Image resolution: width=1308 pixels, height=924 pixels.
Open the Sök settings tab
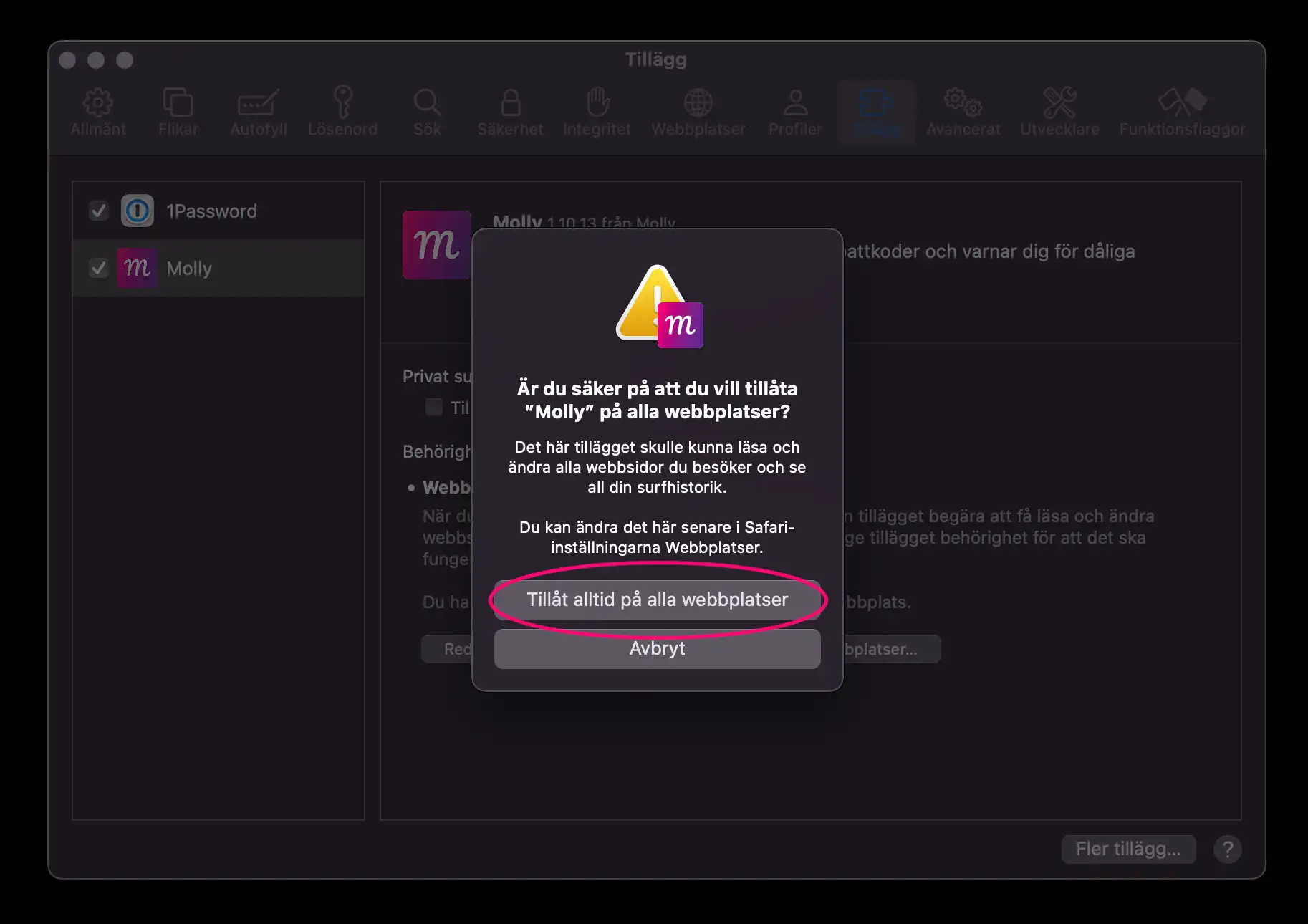coord(427,111)
